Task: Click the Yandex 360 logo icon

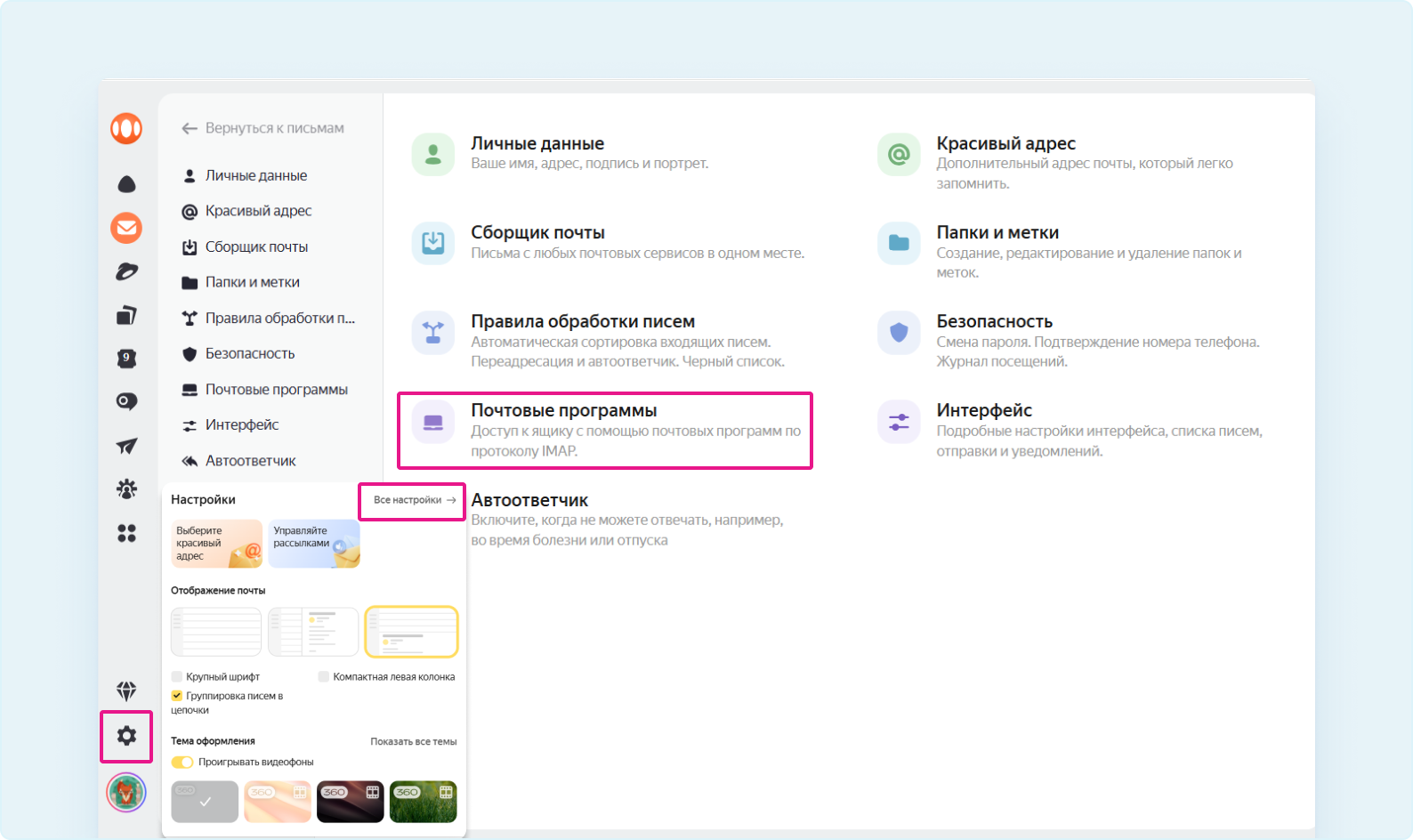Action: [x=126, y=128]
